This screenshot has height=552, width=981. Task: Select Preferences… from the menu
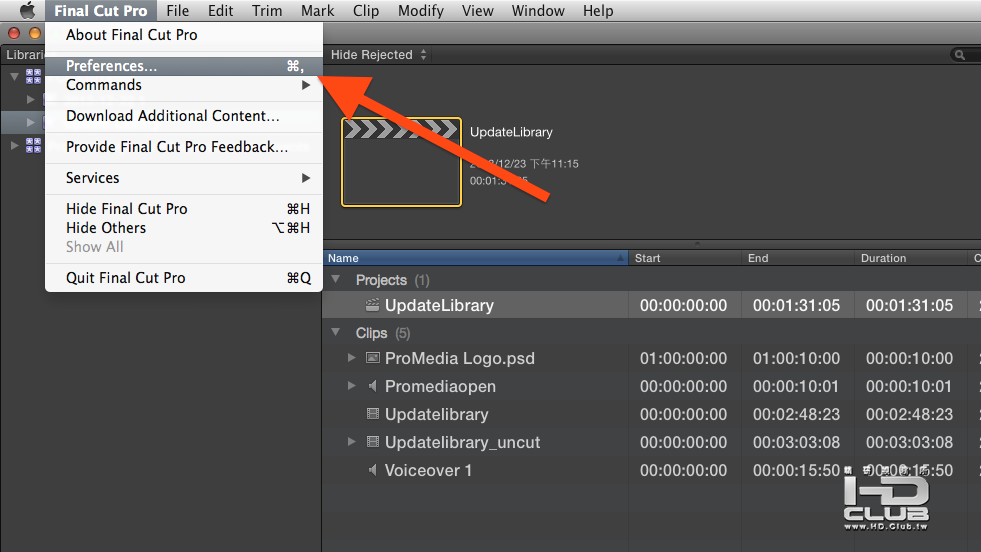(184, 66)
